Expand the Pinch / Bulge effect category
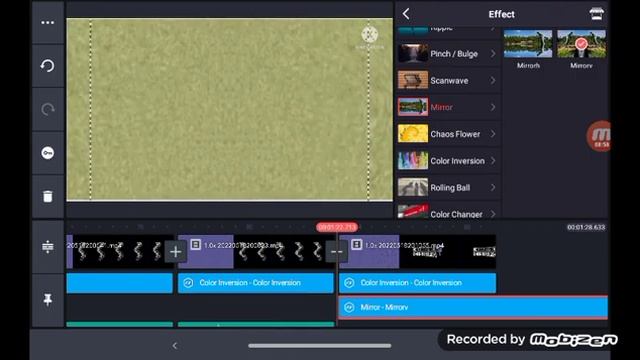The width and height of the screenshot is (640, 360). tap(493, 53)
